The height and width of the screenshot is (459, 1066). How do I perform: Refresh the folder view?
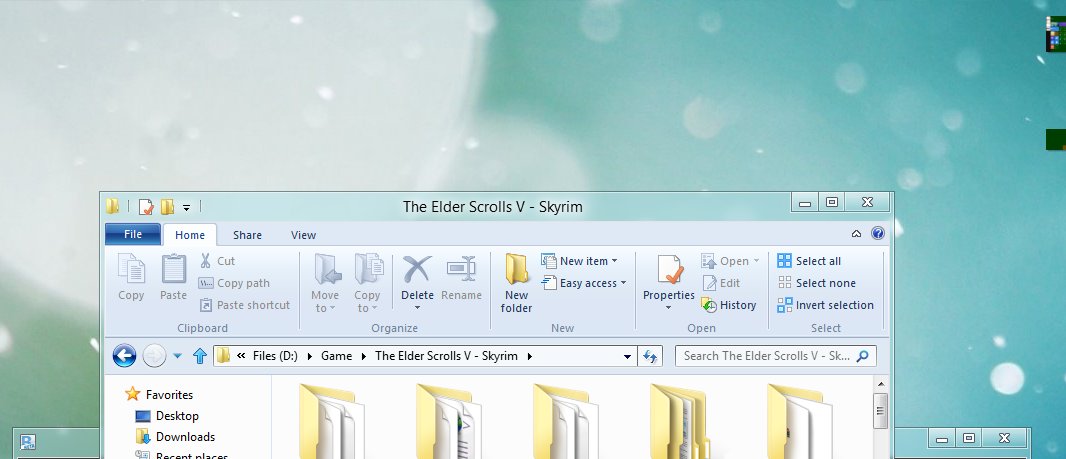click(650, 356)
